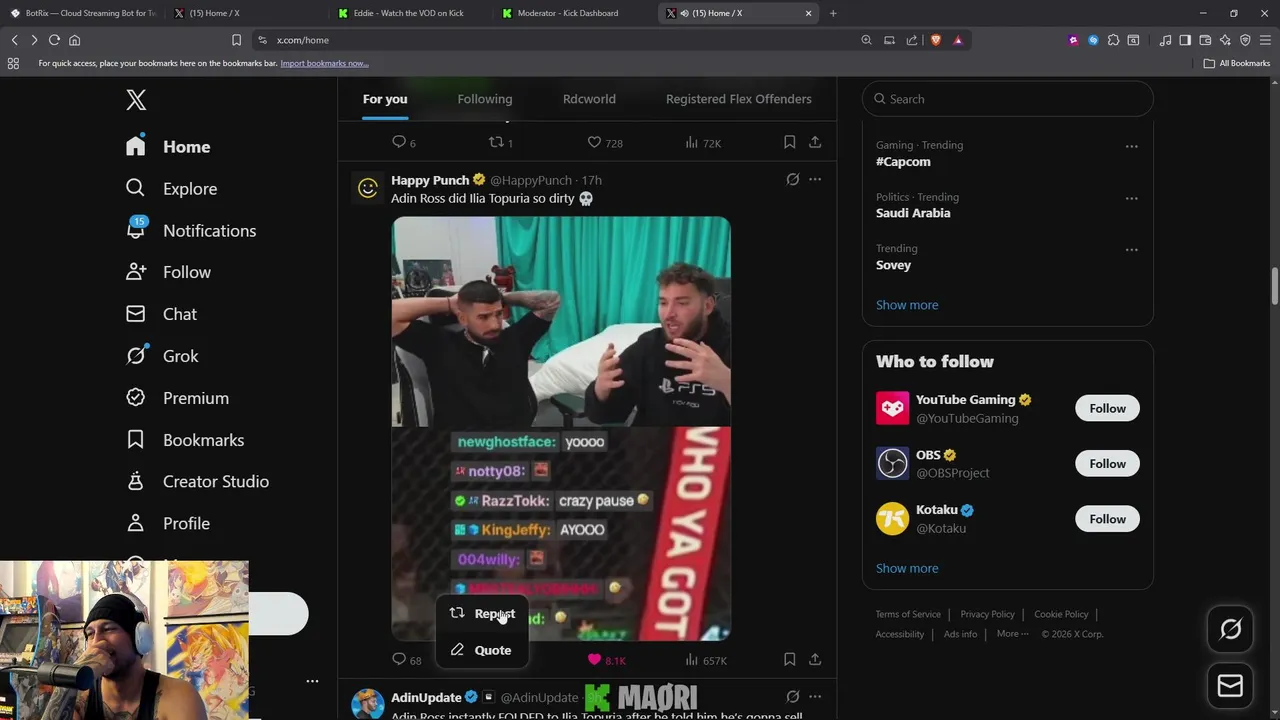Click the browser home button
The height and width of the screenshot is (720, 1280).
coord(74,40)
